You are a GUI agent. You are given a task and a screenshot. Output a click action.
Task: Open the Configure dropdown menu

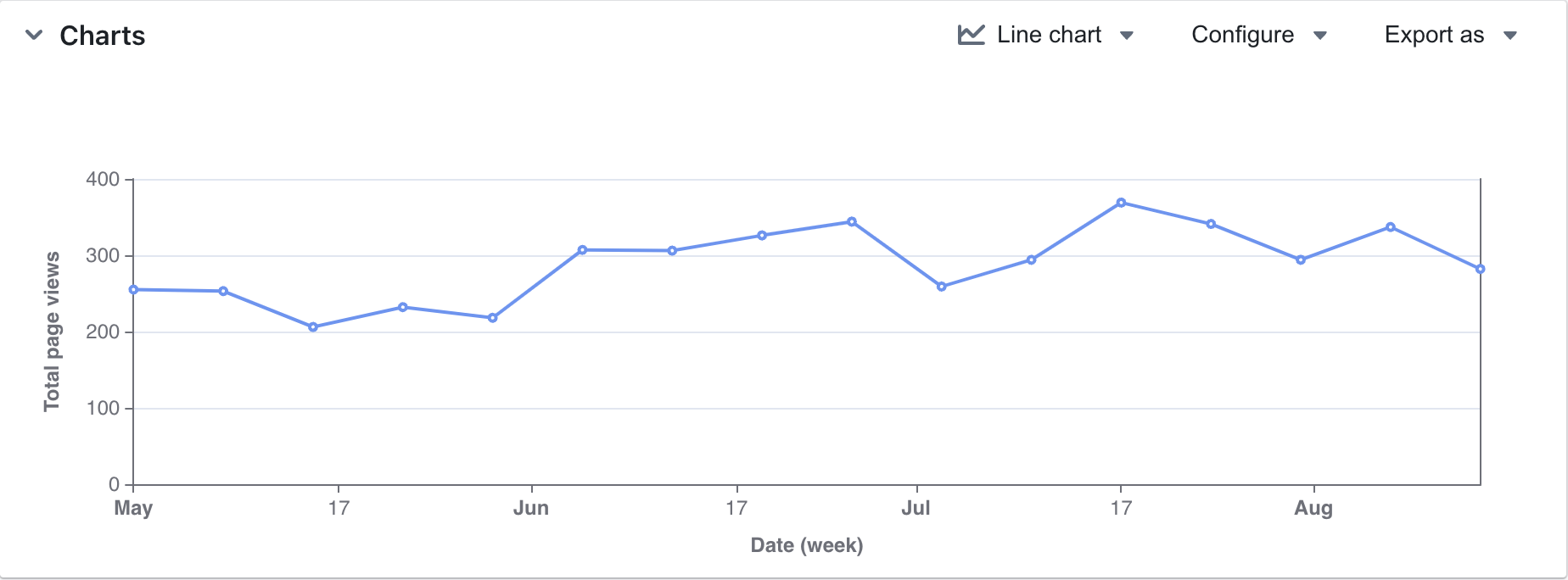(x=1259, y=35)
